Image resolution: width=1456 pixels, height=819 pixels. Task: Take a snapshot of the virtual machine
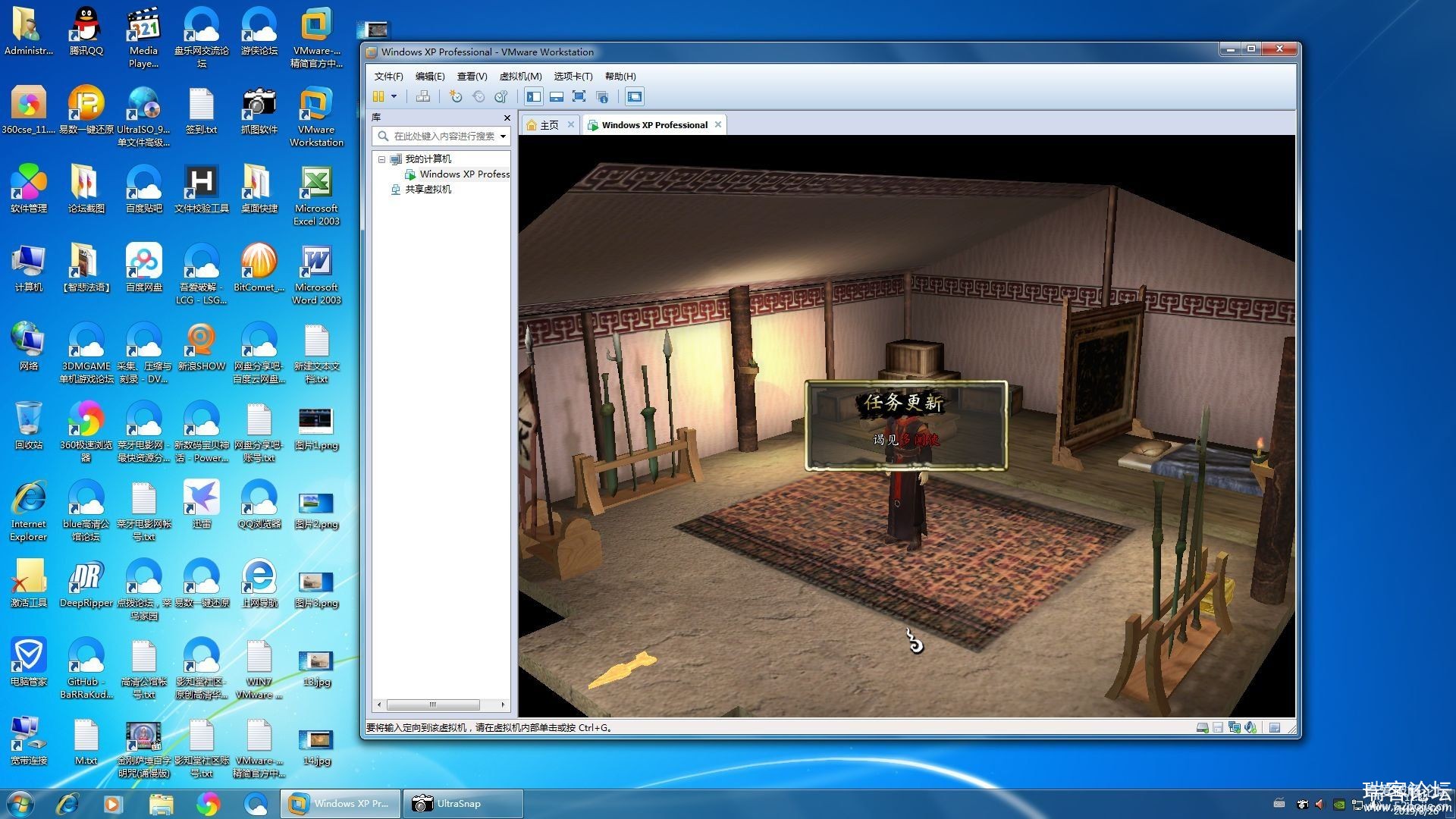click(x=455, y=96)
